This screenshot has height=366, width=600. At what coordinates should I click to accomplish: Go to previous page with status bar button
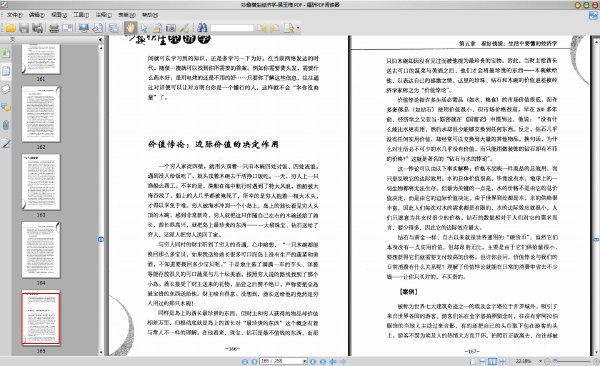pyautogui.click(x=254, y=361)
